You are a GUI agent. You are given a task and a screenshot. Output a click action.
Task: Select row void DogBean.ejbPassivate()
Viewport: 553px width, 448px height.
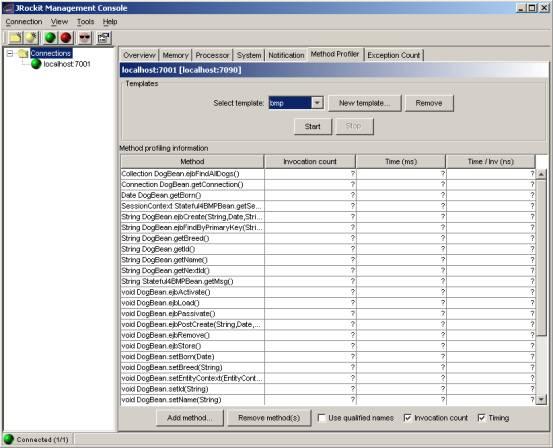point(328,314)
